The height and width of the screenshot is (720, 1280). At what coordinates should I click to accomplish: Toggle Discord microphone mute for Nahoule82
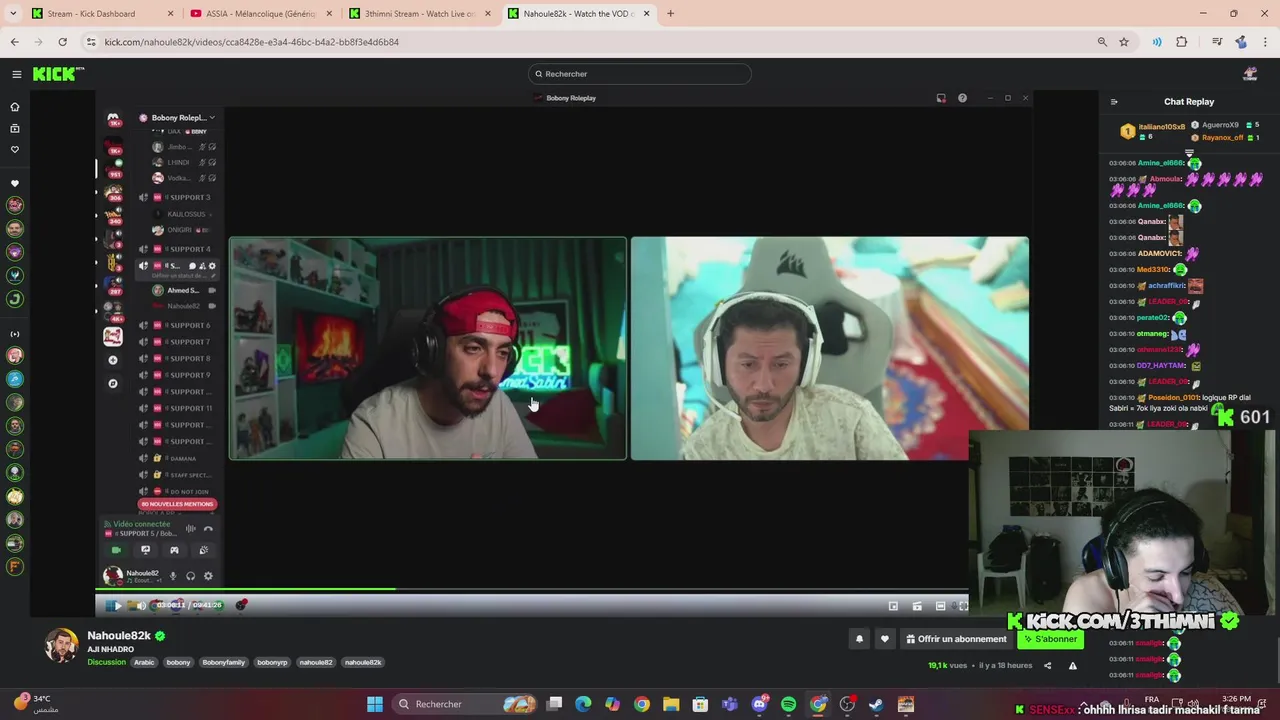tap(173, 576)
